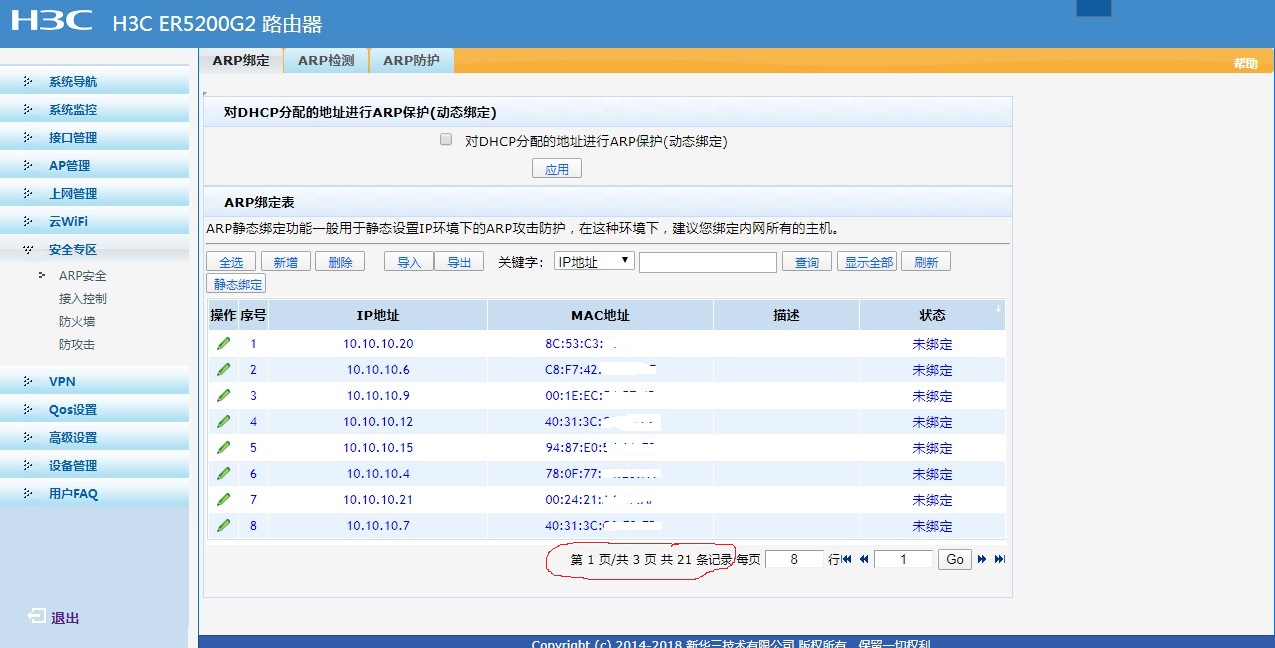Edit the row 5 entry 10.10.10.15
This screenshot has height=648, width=1275.
pos(223,447)
